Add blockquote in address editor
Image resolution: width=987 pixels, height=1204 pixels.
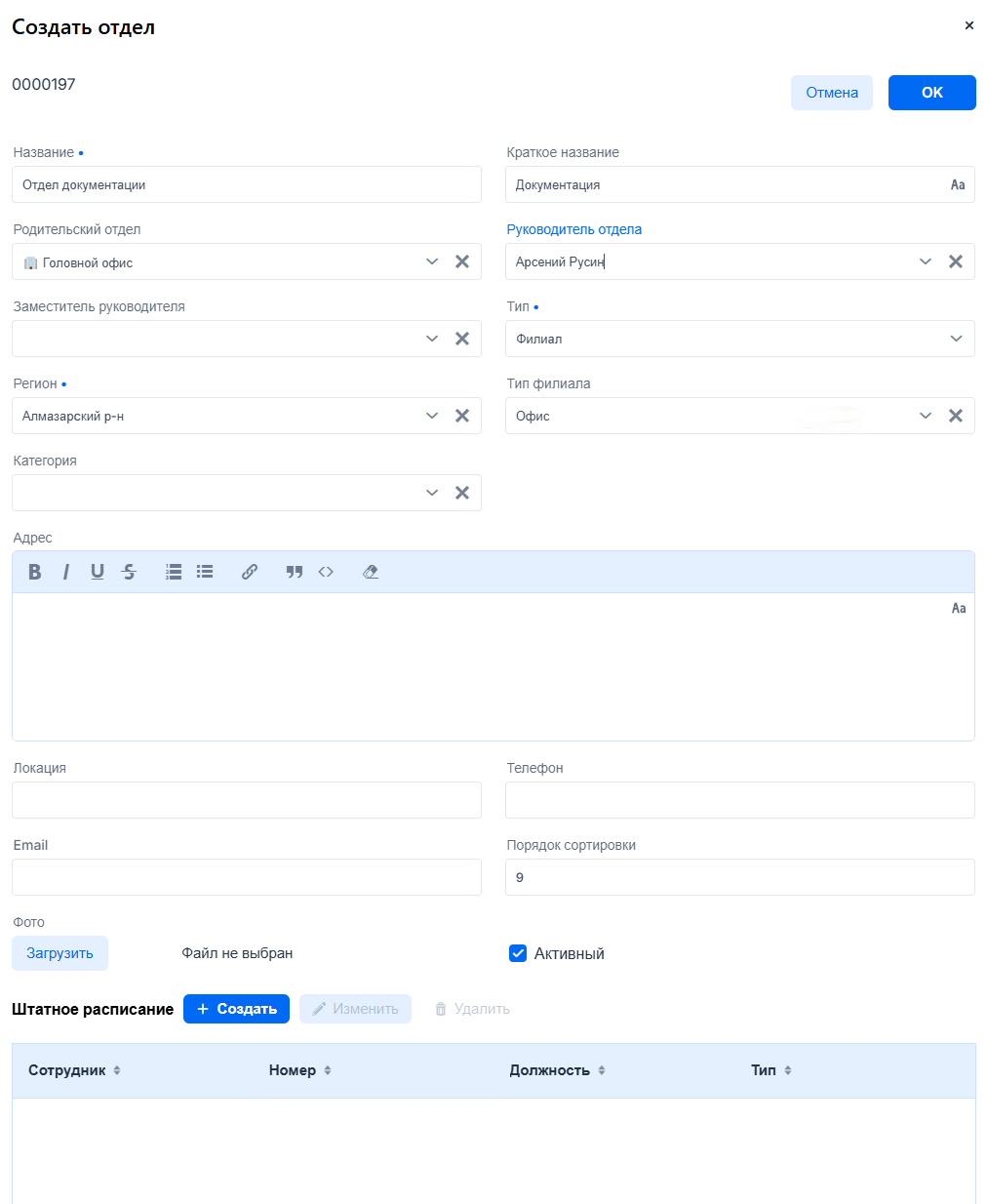click(x=295, y=572)
